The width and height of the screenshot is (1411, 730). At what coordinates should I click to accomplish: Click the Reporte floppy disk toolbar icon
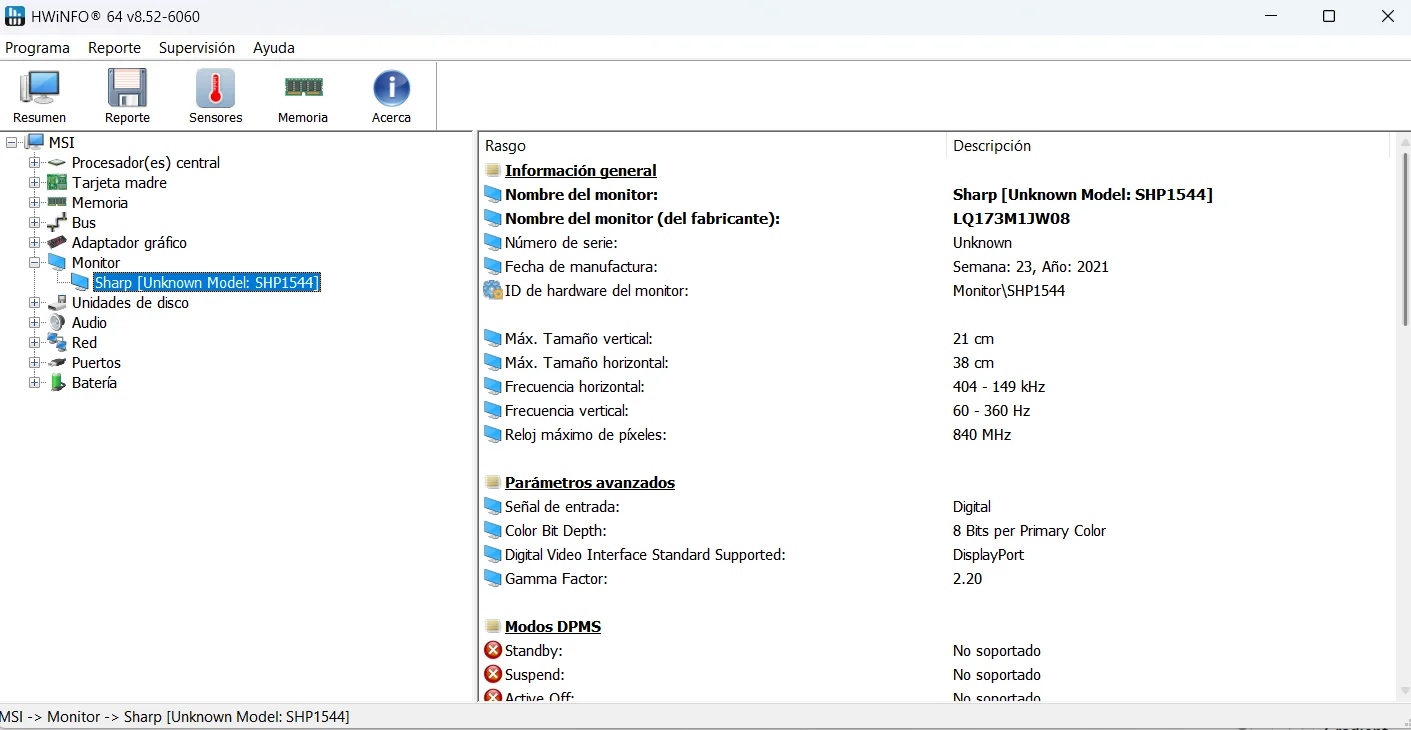coord(127,88)
